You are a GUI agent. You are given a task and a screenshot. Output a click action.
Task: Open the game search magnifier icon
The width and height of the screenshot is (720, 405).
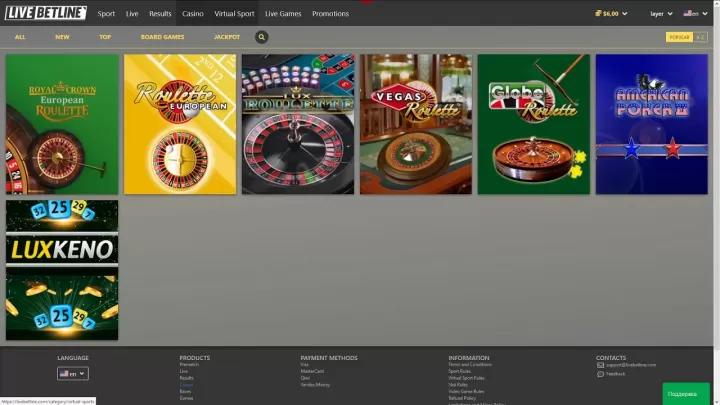click(x=262, y=37)
